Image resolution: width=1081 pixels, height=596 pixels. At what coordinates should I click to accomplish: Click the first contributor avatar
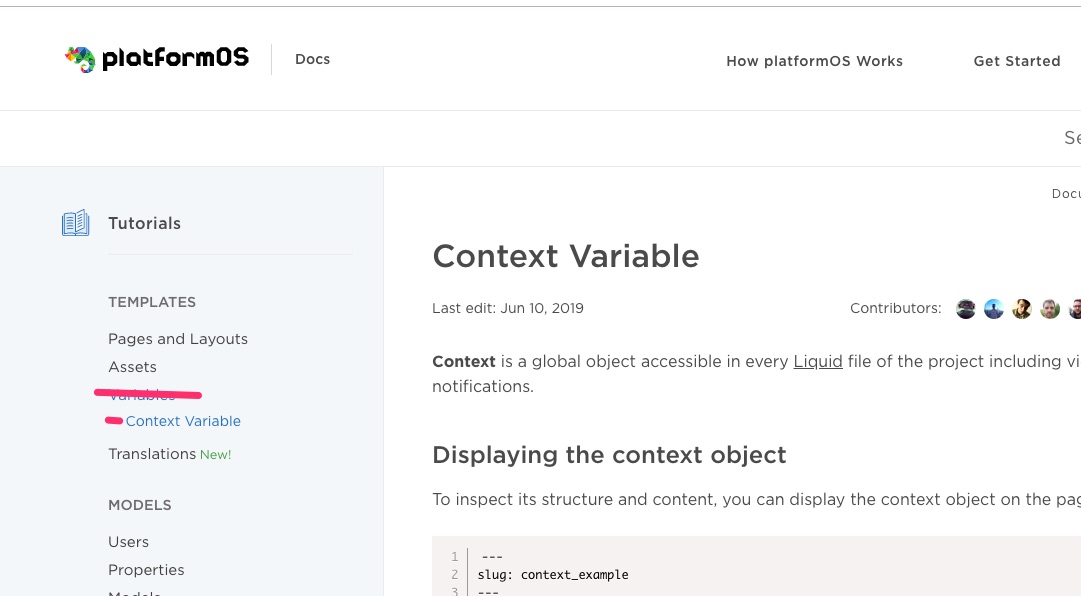click(965, 309)
